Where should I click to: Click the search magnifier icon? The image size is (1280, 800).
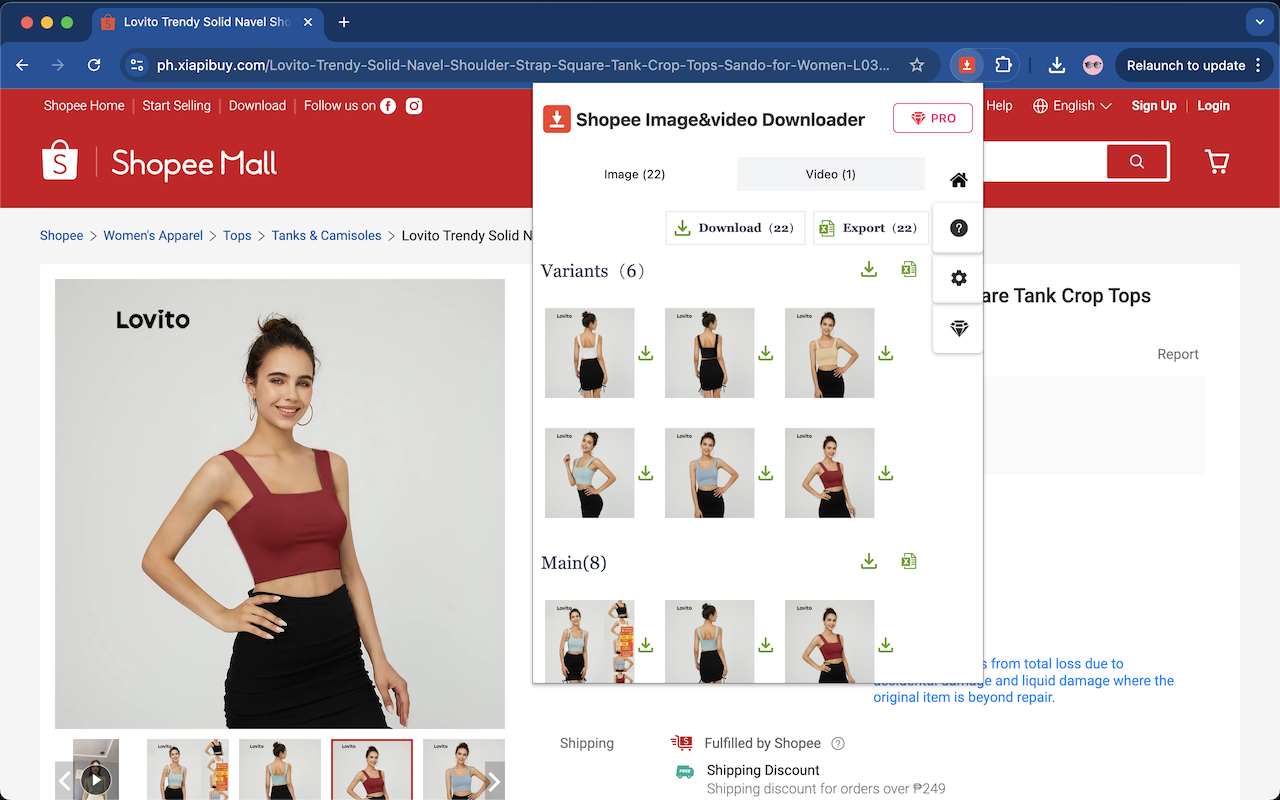pyautogui.click(x=1137, y=161)
